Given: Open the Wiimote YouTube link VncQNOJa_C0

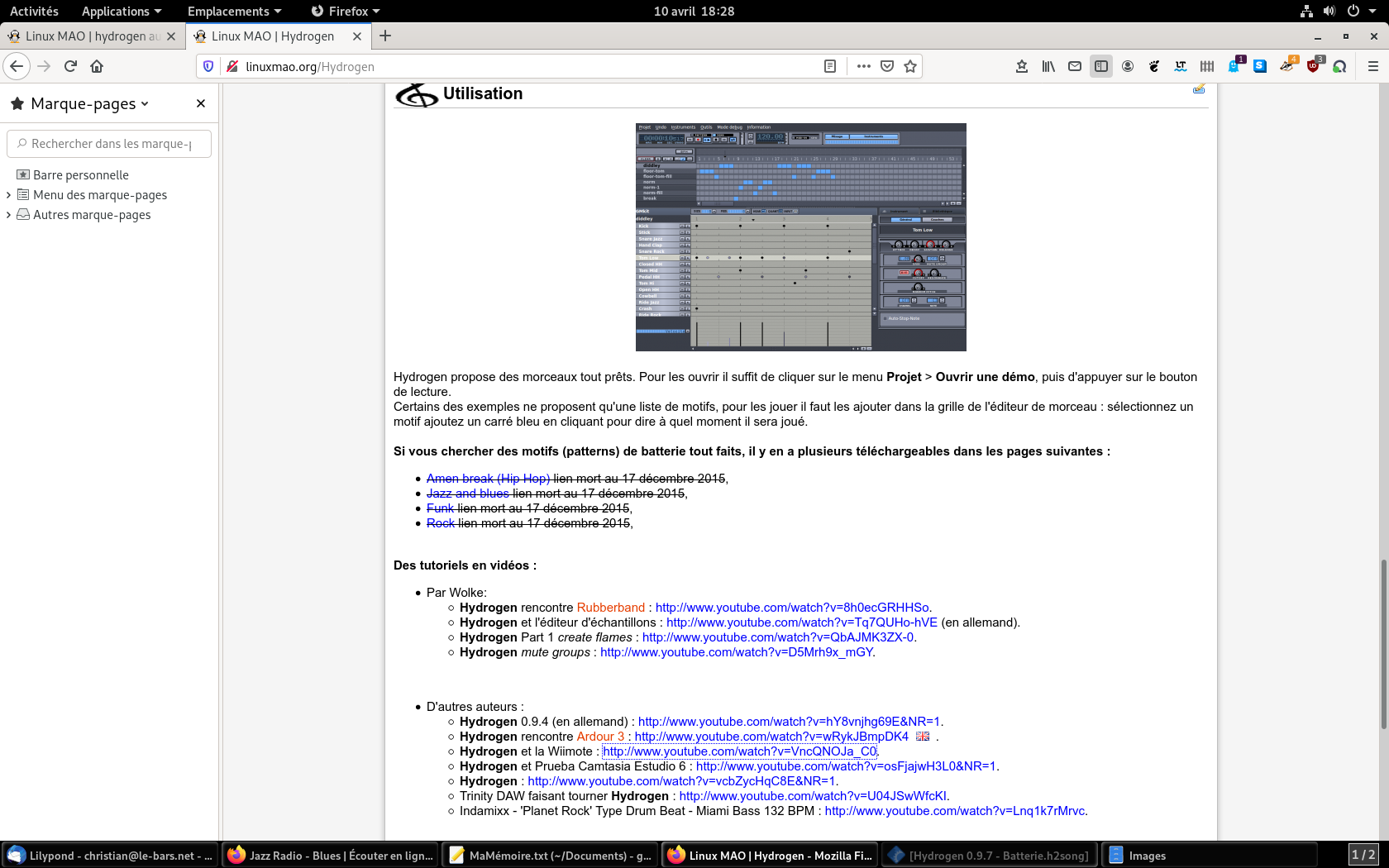Looking at the screenshot, I should tap(740, 751).
